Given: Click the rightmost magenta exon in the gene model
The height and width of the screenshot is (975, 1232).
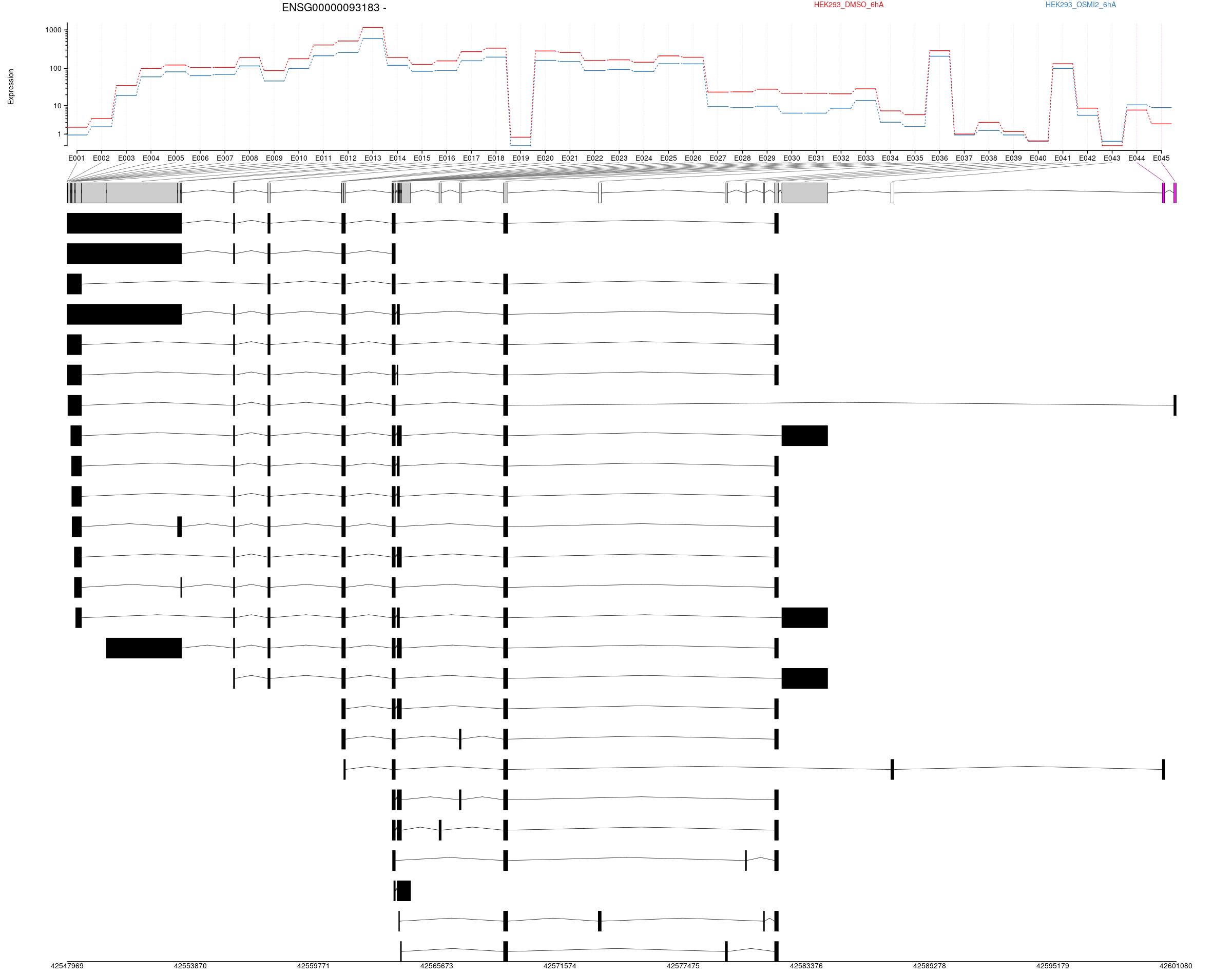Looking at the screenshot, I should coord(1175,193).
